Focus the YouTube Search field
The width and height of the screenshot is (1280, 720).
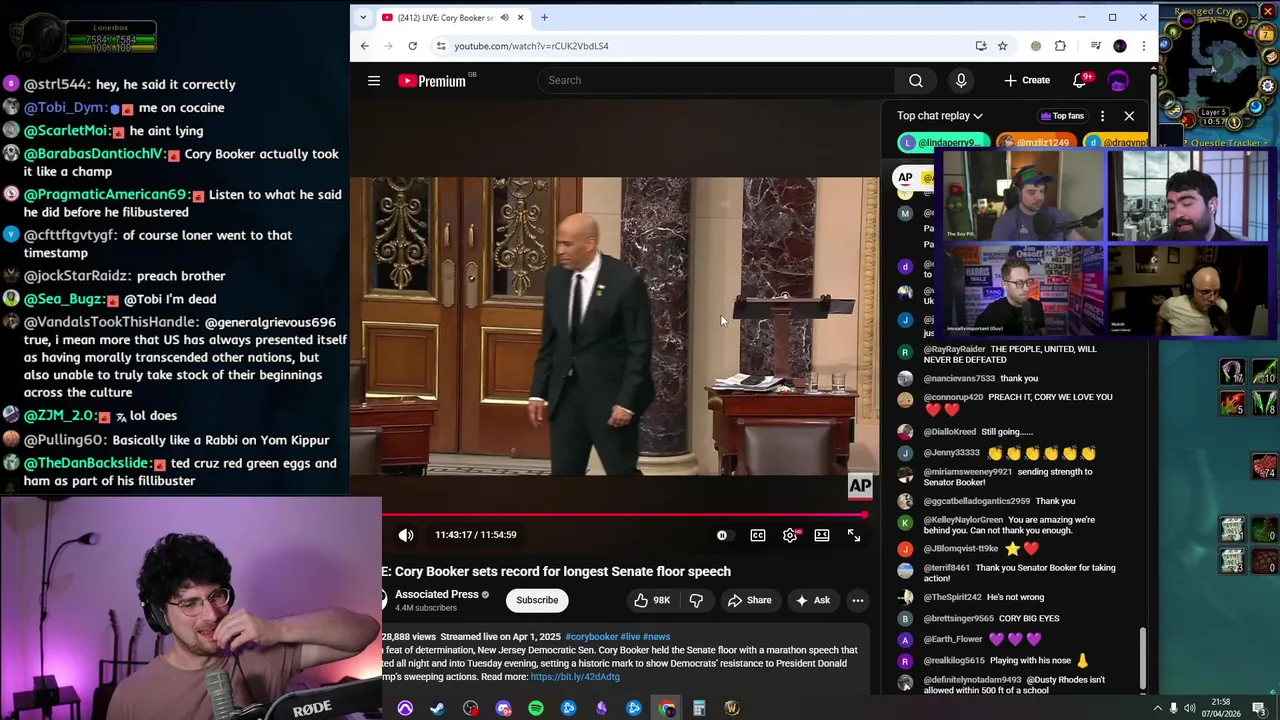coord(716,80)
